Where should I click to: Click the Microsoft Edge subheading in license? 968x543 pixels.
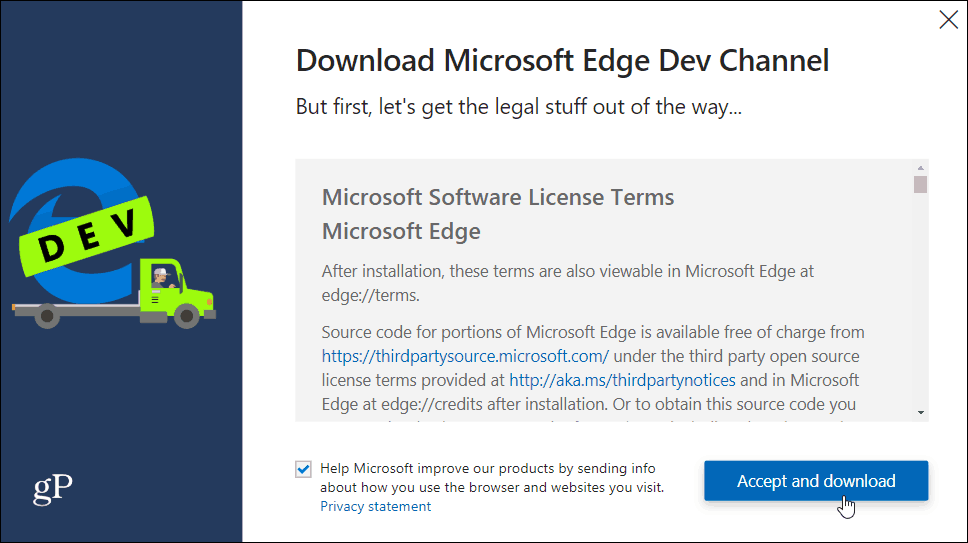pyautogui.click(x=401, y=232)
